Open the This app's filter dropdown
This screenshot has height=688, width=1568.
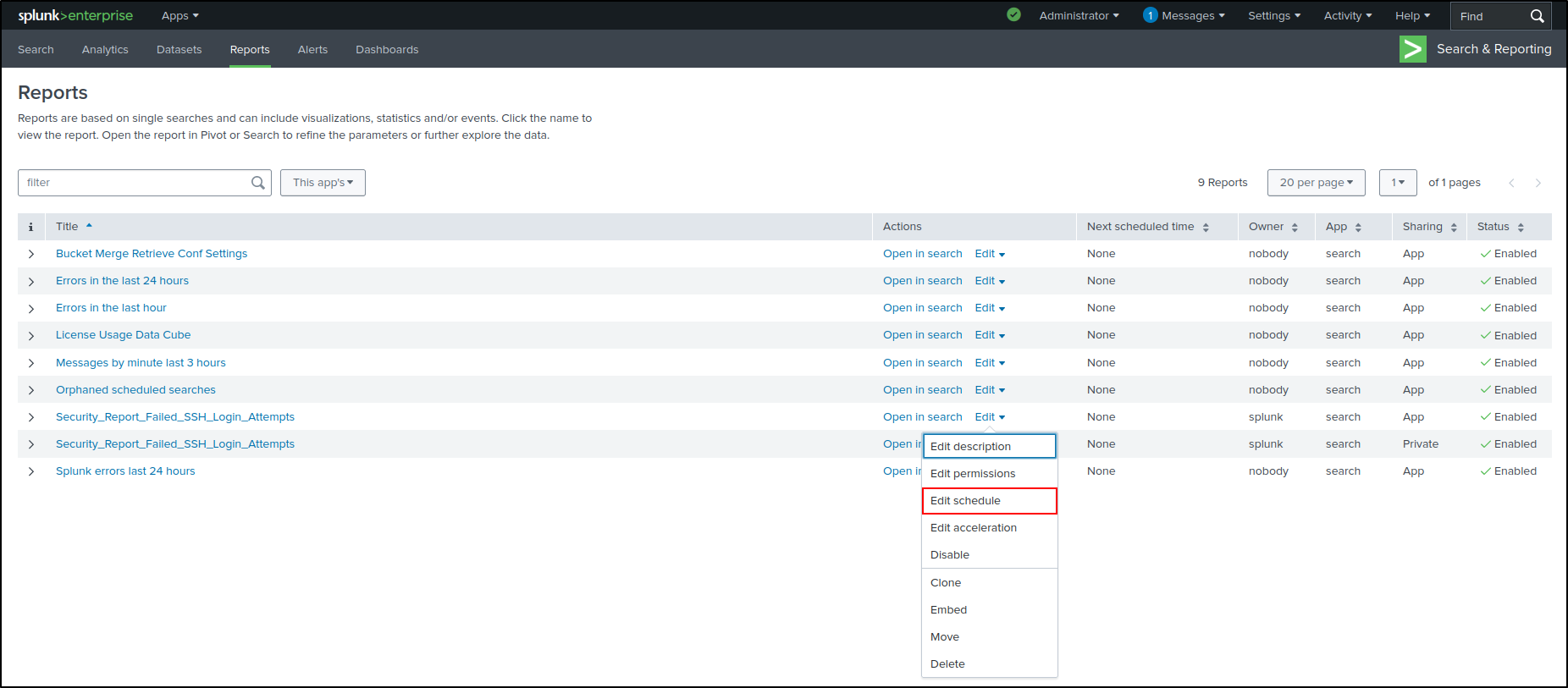[x=323, y=183]
